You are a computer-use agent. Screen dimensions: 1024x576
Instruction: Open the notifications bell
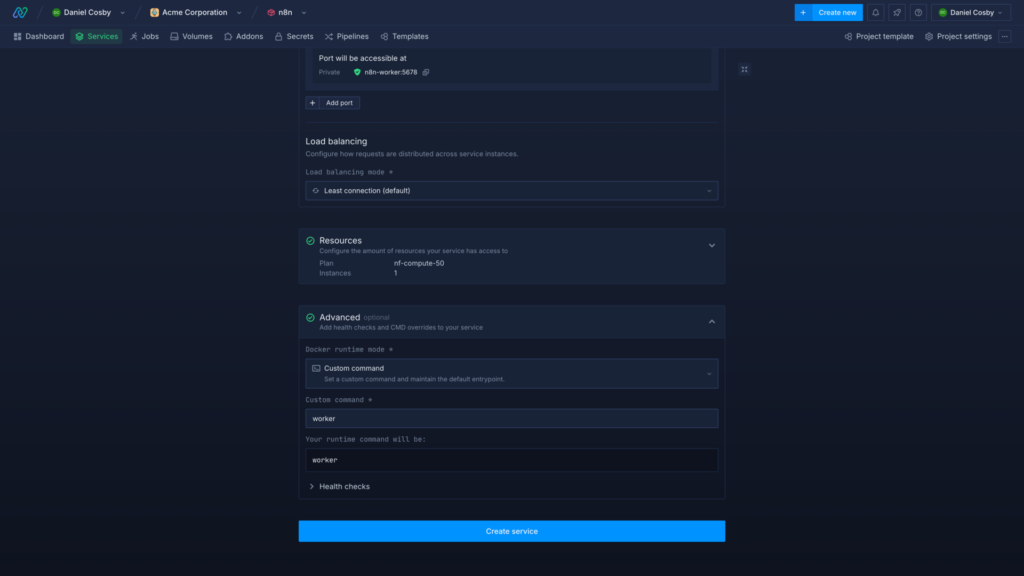(x=876, y=12)
